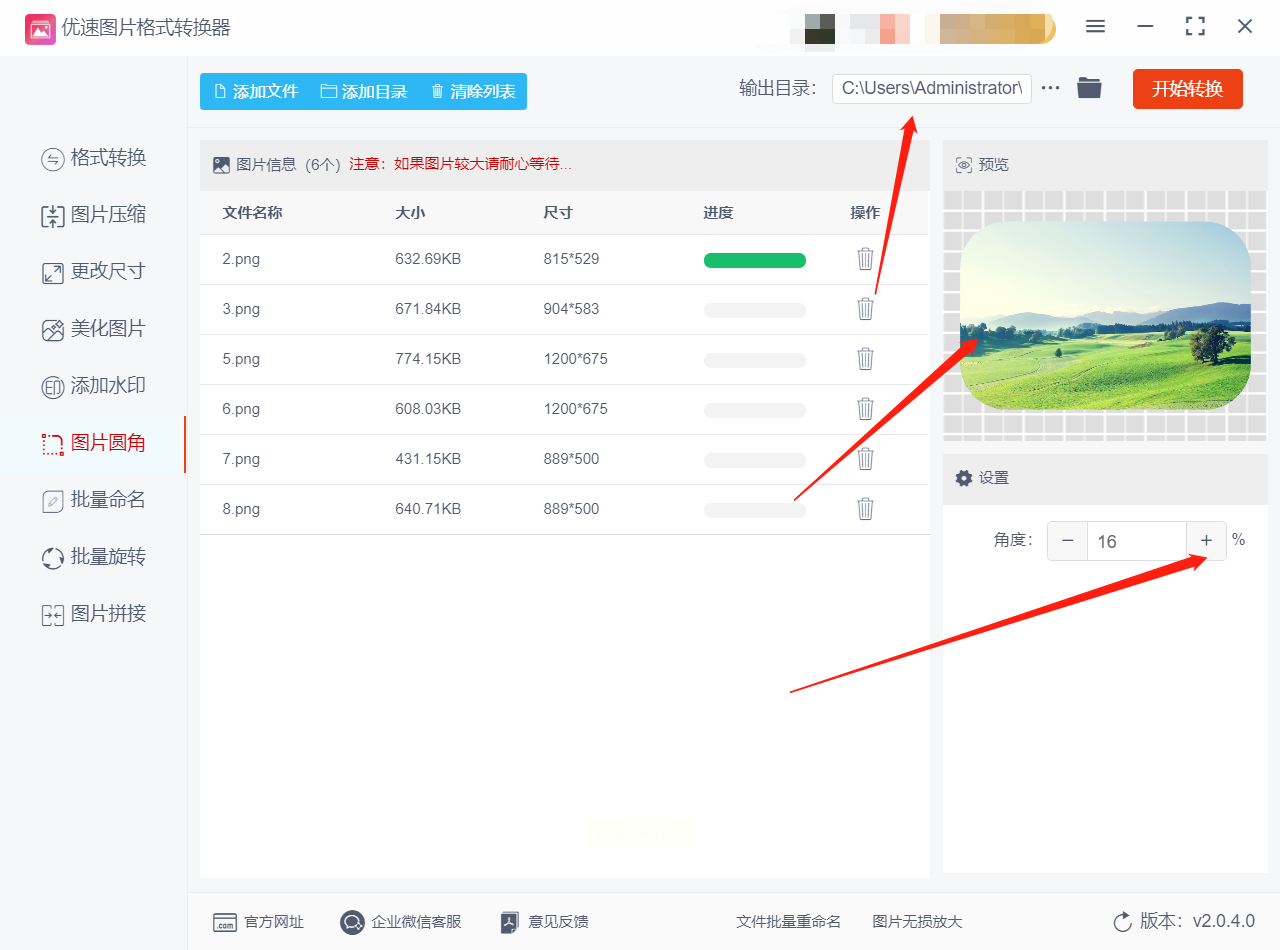Screen dimensions: 1280x950
Task: Click the 开始转换 button
Action: tap(1188, 89)
